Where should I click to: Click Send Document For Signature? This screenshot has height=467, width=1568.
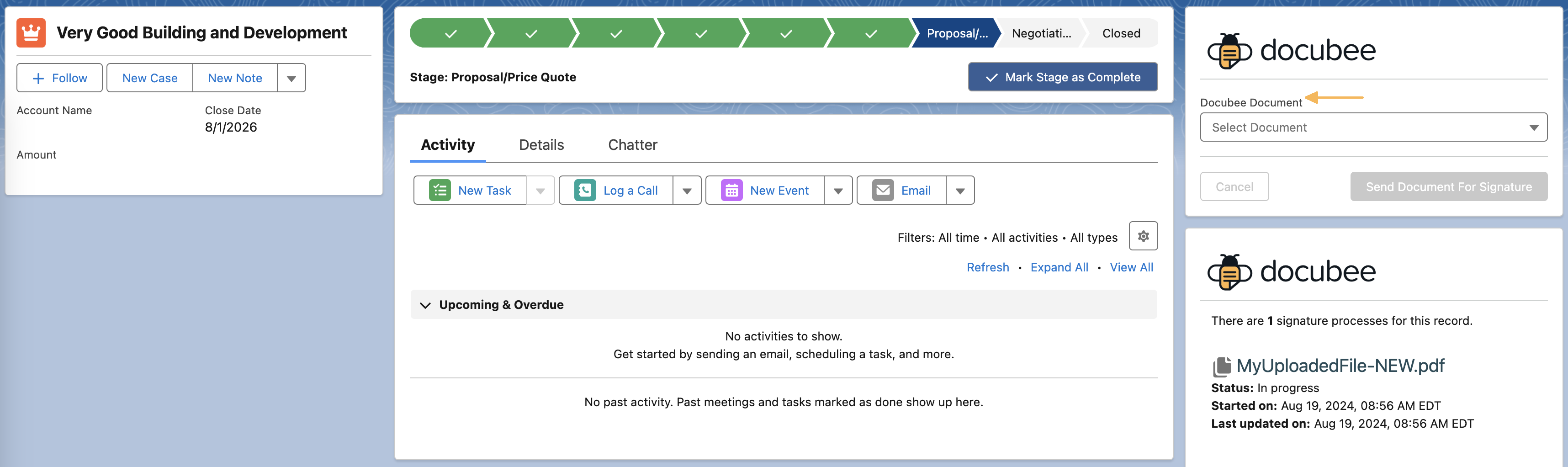pos(1449,187)
